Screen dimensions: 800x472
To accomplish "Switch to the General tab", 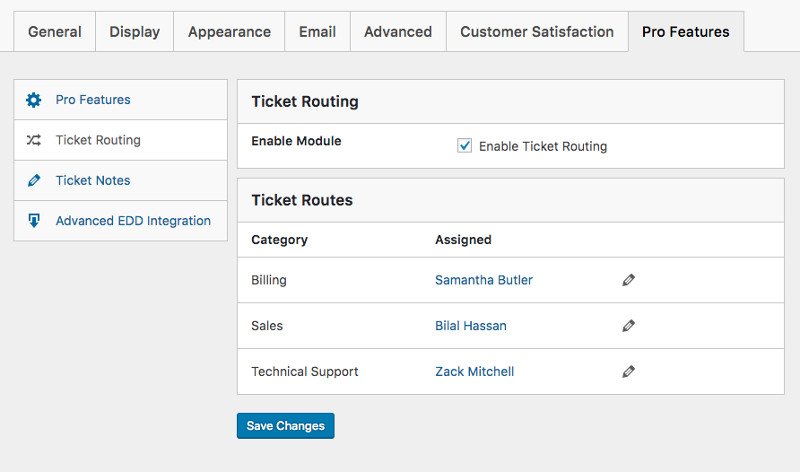I will pyautogui.click(x=55, y=32).
